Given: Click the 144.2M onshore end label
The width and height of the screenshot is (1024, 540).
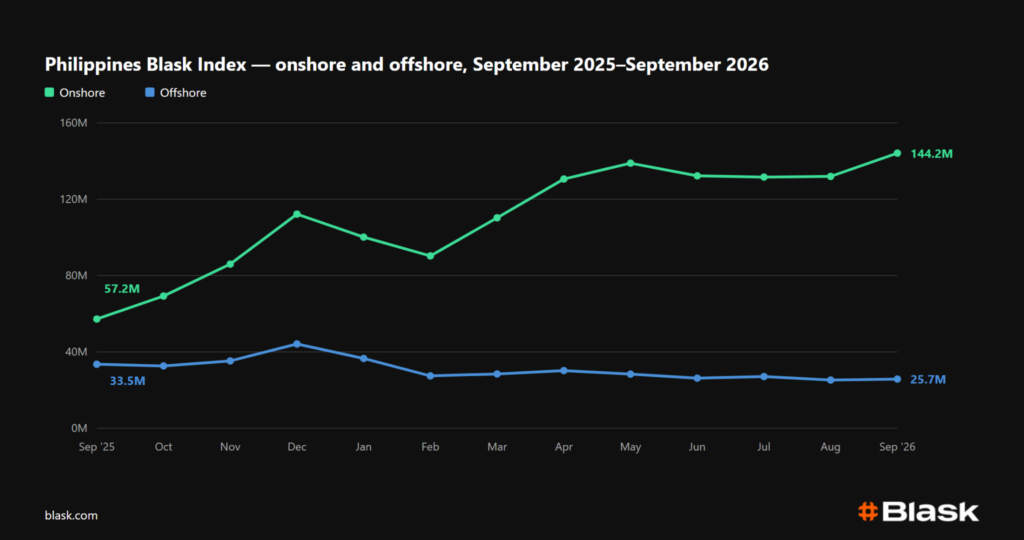Looking at the screenshot, I should [x=932, y=154].
